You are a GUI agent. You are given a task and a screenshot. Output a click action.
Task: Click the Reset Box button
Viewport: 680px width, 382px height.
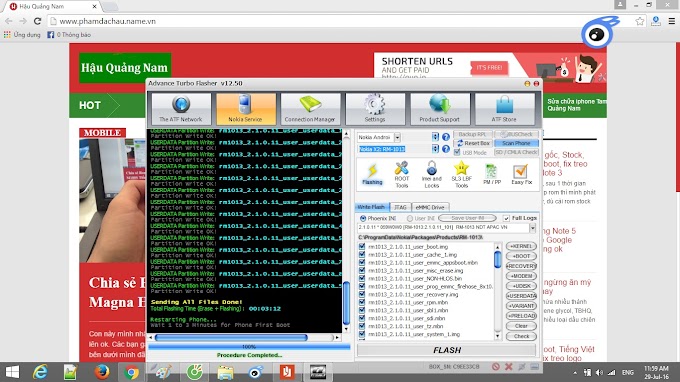click(x=473, y=143)
